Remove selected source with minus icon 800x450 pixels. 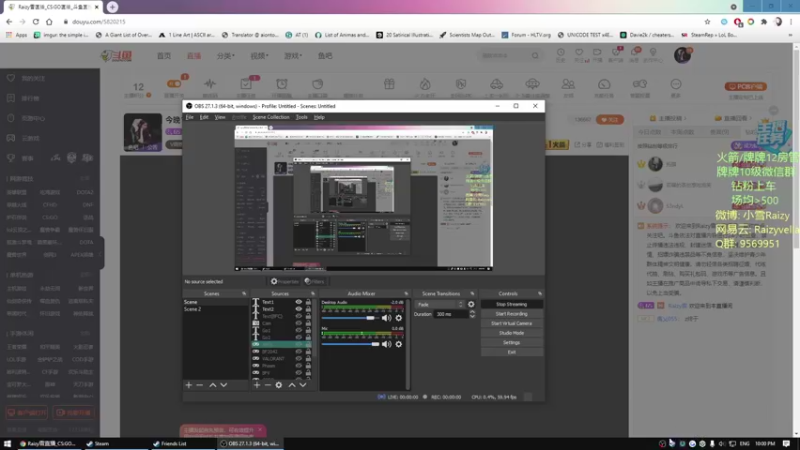[267, 385]
